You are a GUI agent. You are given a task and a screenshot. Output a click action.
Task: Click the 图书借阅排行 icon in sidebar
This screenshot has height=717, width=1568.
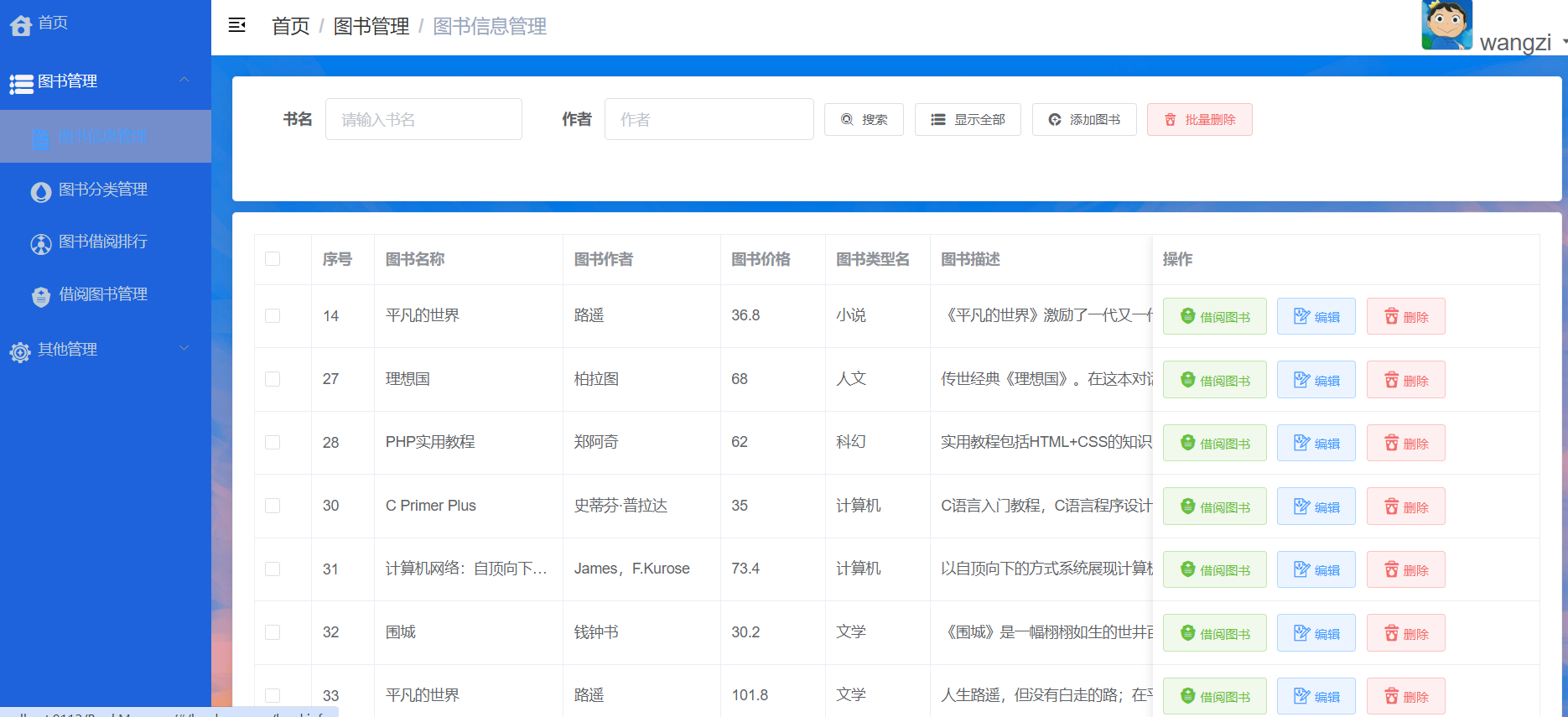[x=41, y=244]
